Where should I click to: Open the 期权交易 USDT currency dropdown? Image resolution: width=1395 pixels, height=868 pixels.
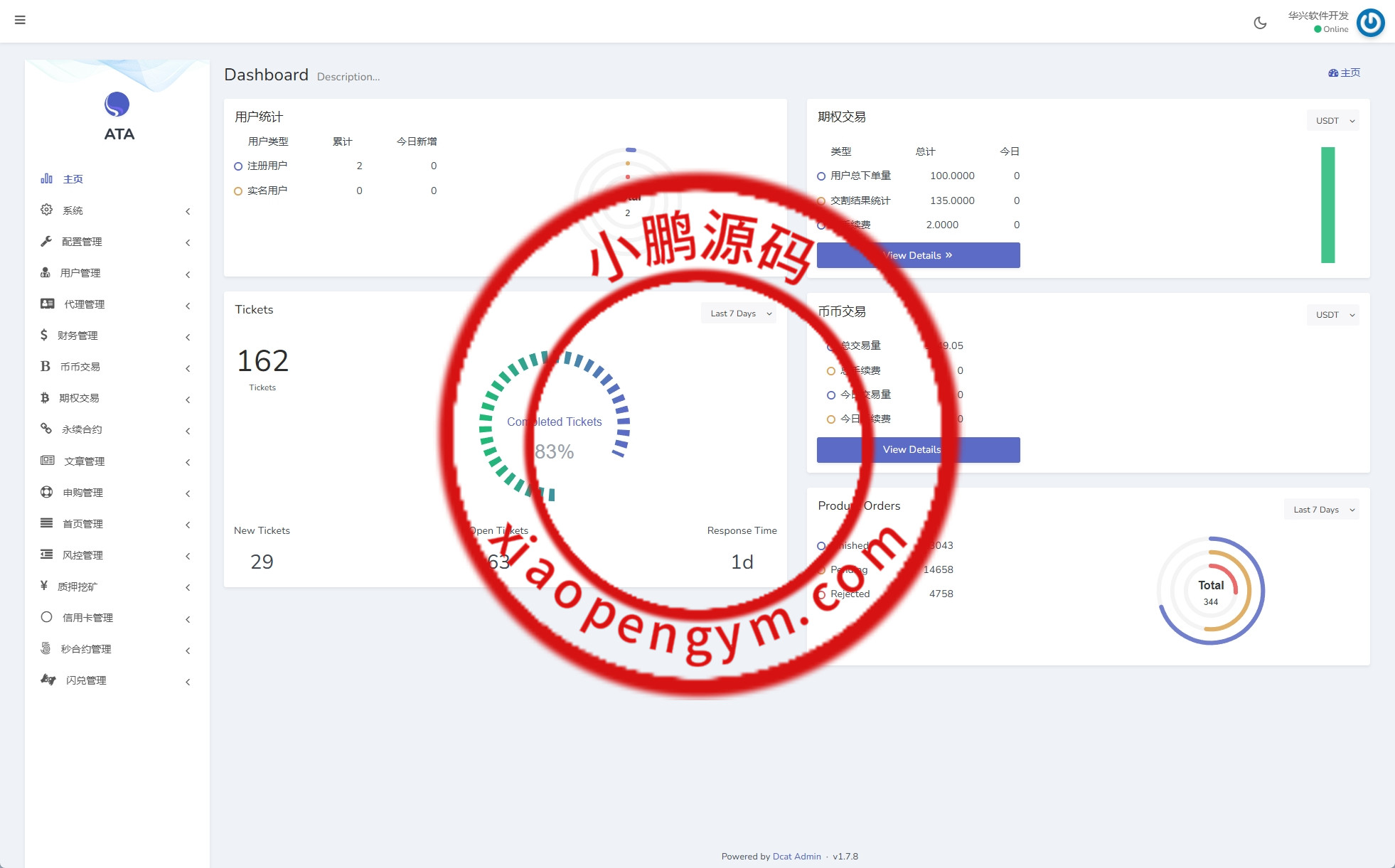pos(1332,121)
